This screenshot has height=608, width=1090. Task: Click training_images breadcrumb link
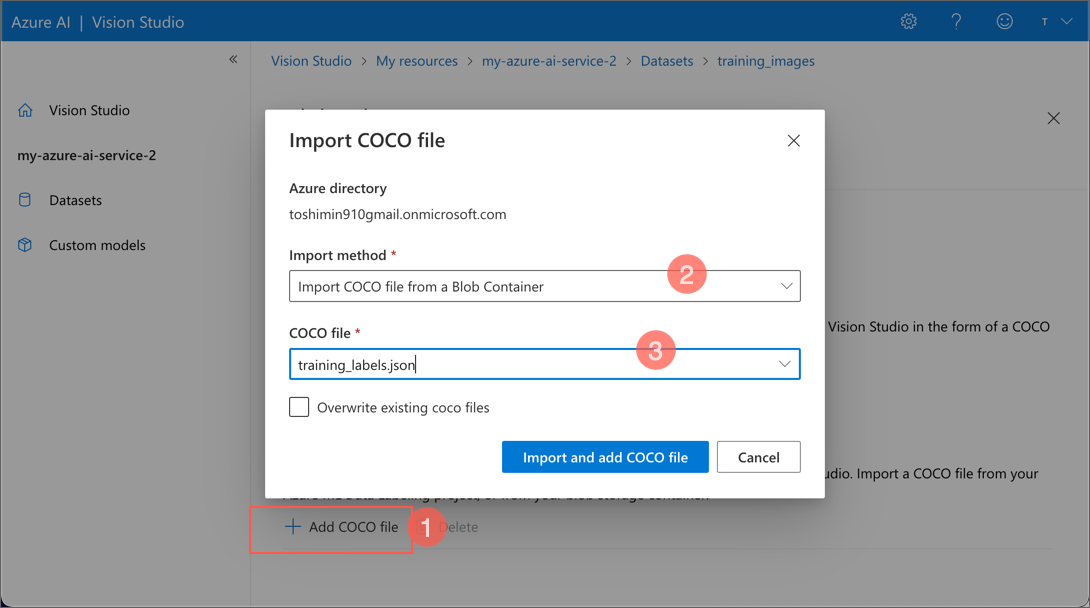coord(766,61)
